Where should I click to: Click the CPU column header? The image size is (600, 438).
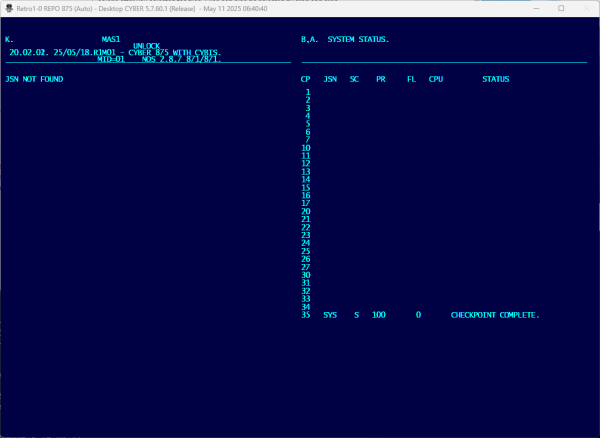436,78
